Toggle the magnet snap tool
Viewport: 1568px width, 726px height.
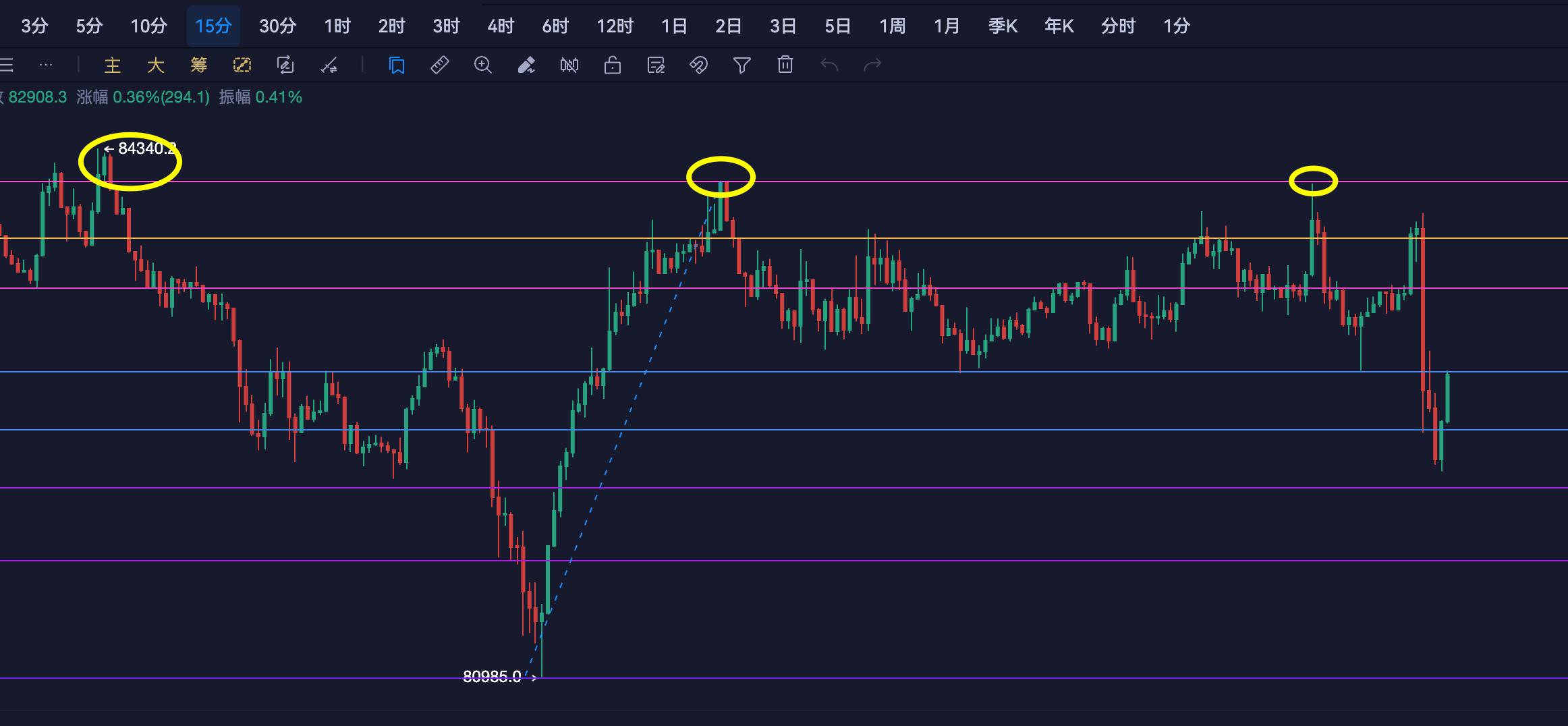(x=699, y=65)
